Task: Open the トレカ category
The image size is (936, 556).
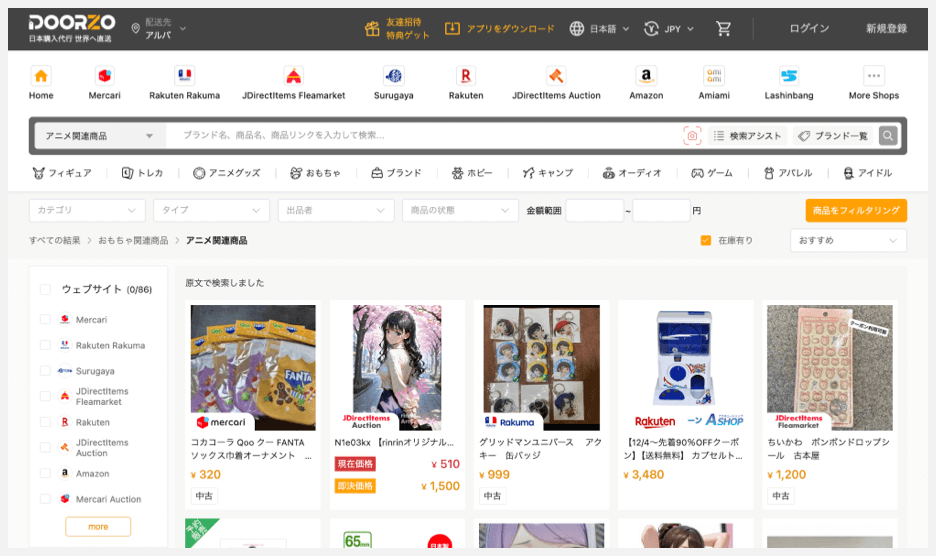Action: (142, 173)
